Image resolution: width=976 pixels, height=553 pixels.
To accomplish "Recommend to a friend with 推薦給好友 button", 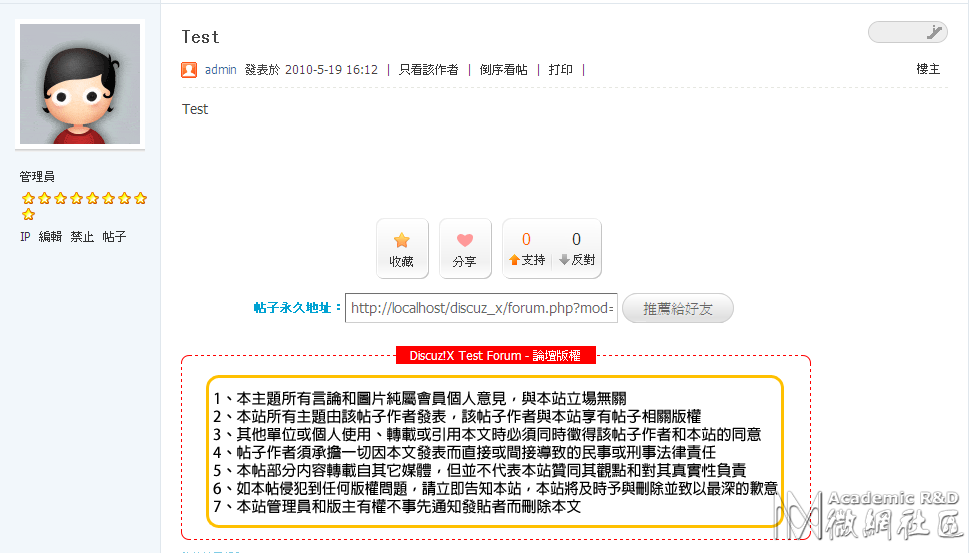I will pyautogui.click(x=678, y=308).
